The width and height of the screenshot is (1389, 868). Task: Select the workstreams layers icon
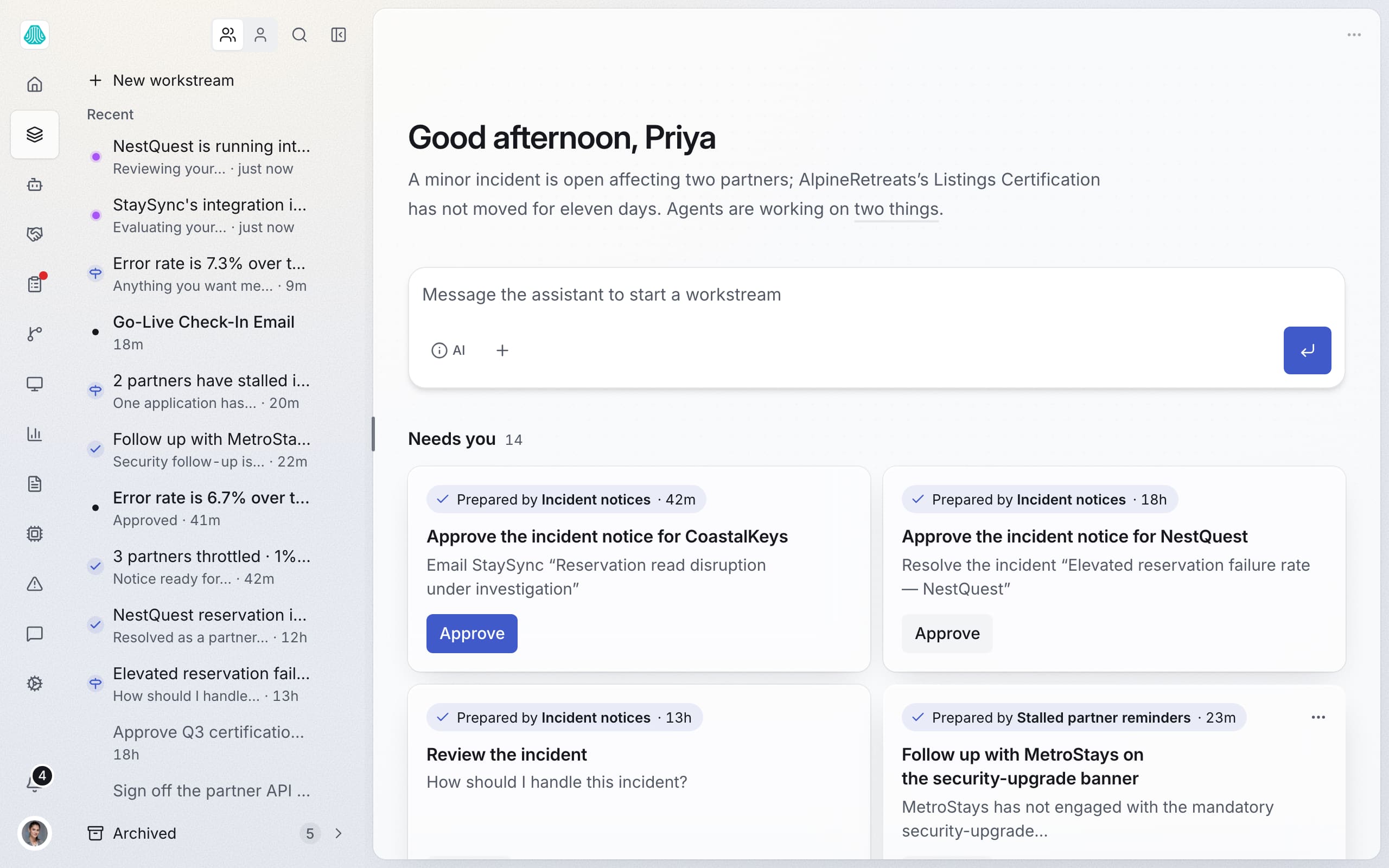coord(34,135)
